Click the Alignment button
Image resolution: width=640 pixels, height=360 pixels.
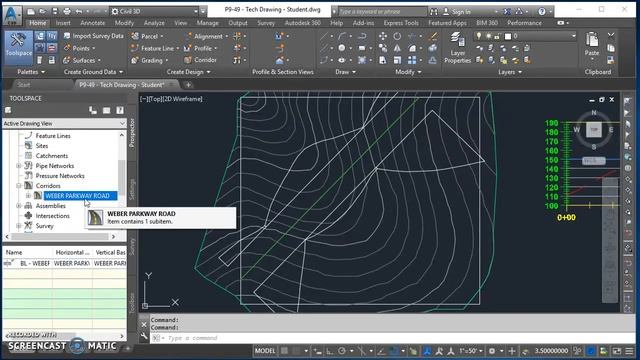pyautogui.click(x=208, y=36)
